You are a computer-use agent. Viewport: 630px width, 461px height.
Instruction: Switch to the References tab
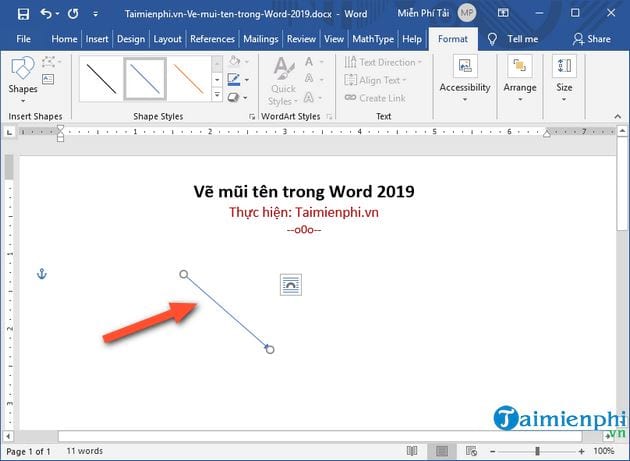coord(212,39)
